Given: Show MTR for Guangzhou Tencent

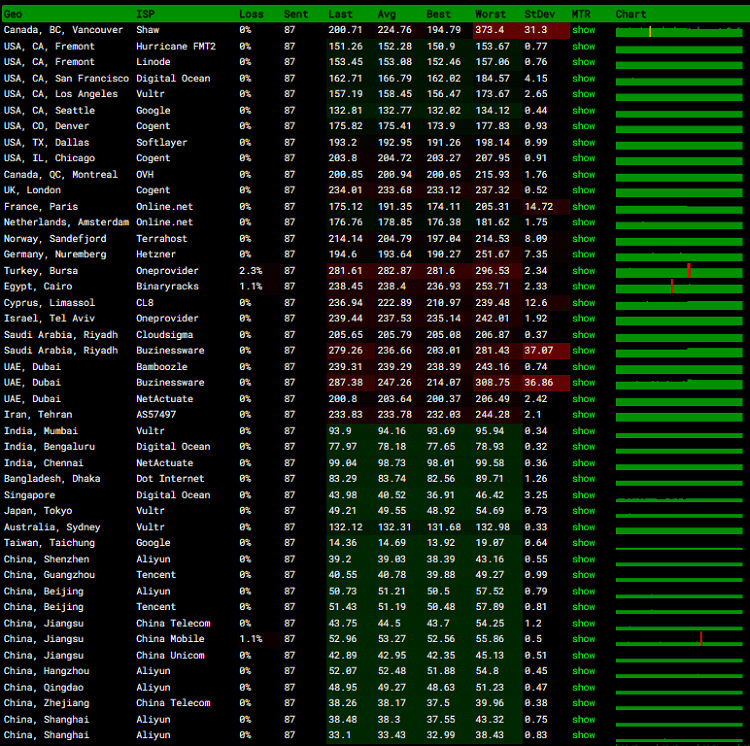Looking at the screenshot, I should click(x=584, y=574).
